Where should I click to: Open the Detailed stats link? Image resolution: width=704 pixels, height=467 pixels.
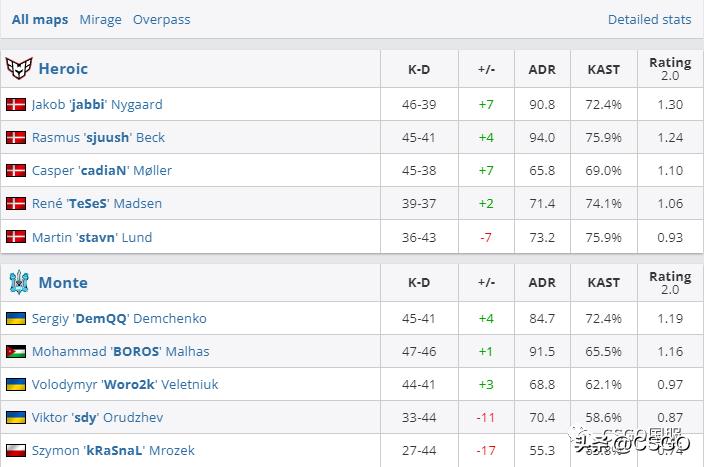click(x=649, y=19)
